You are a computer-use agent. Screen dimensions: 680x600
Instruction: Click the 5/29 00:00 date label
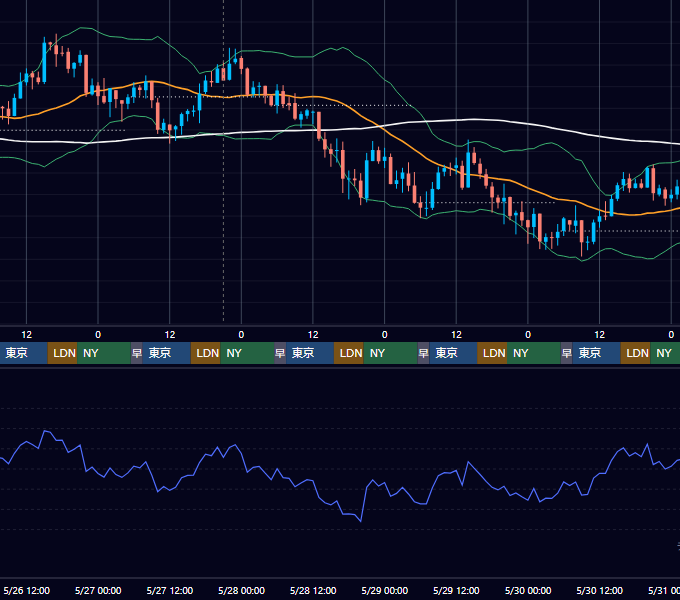[x=385, y=590]
